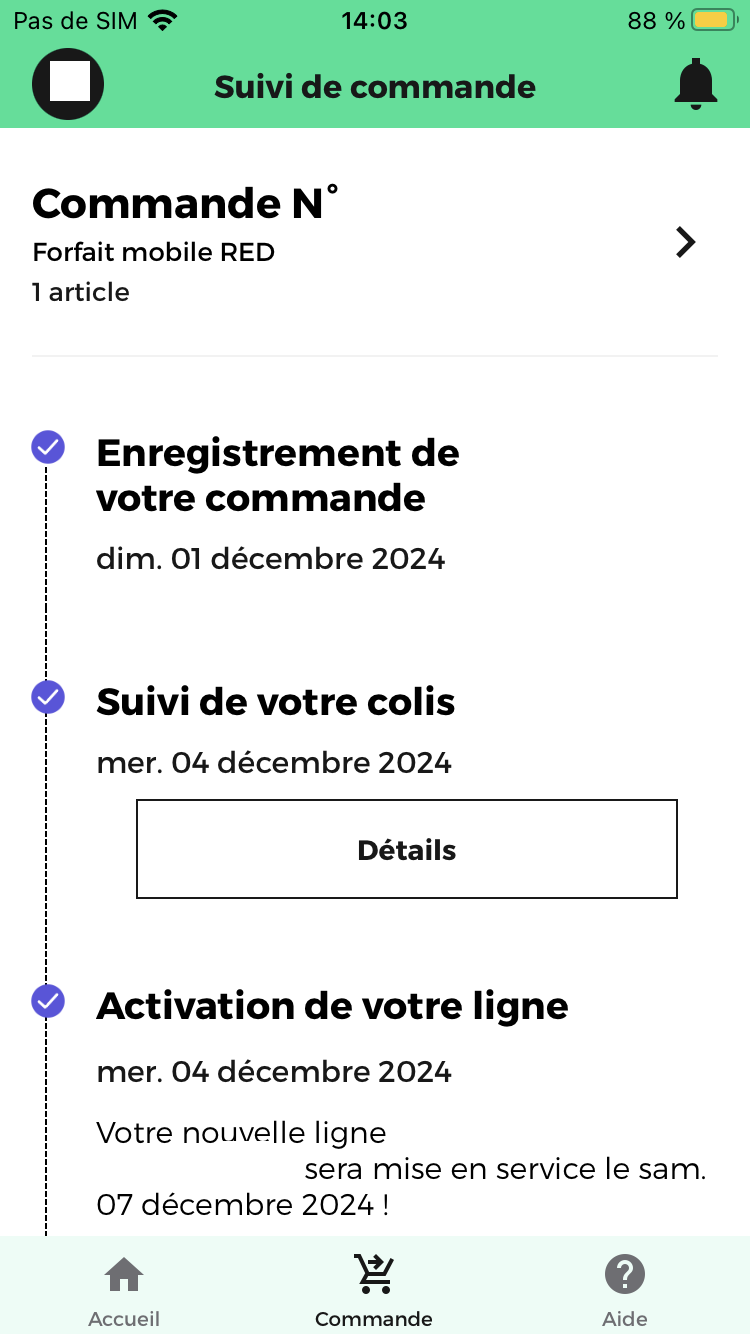Tap the Forfait mobile RED label
This screenshot has height=1334, width=750.
(x=154, y=252)
